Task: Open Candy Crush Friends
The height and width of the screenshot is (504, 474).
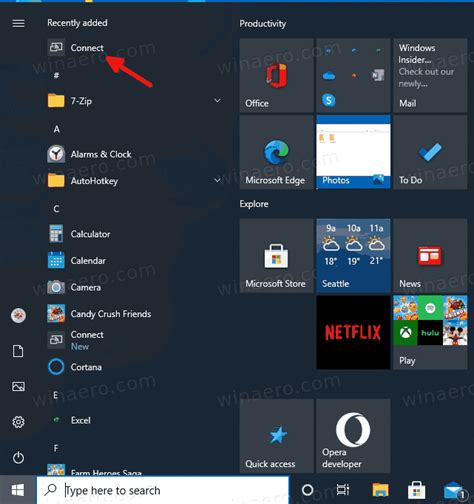Action: [x=99, y=314]
